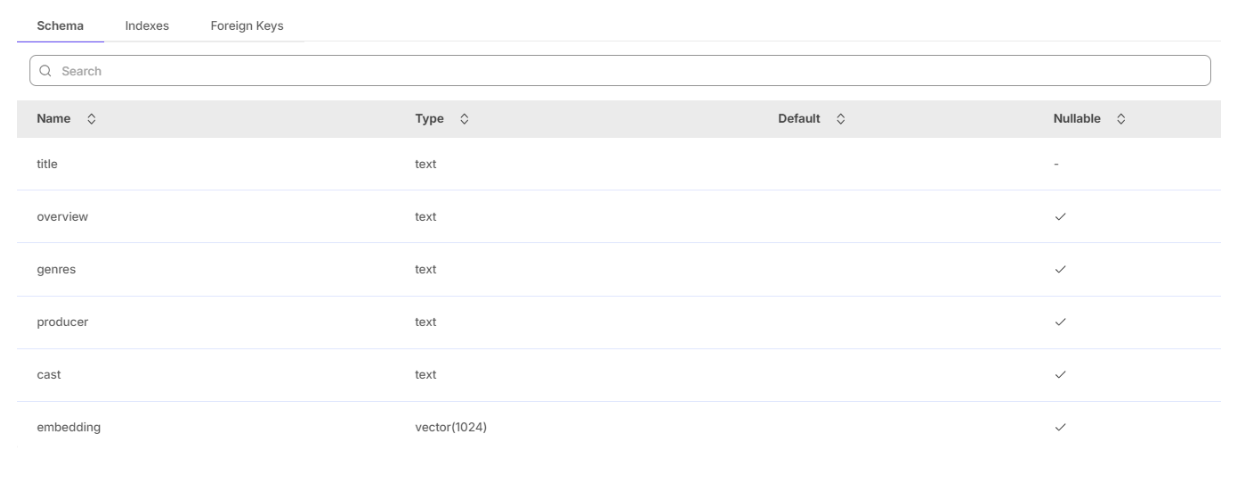Click the sort icon beside Name header
The width and height of the screenshot is (1244, 494).
click(92, 119)
